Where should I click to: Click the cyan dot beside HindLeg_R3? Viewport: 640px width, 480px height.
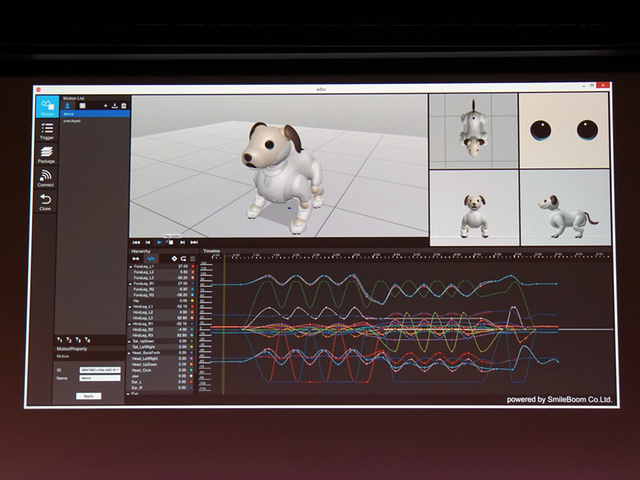[192, 336]
